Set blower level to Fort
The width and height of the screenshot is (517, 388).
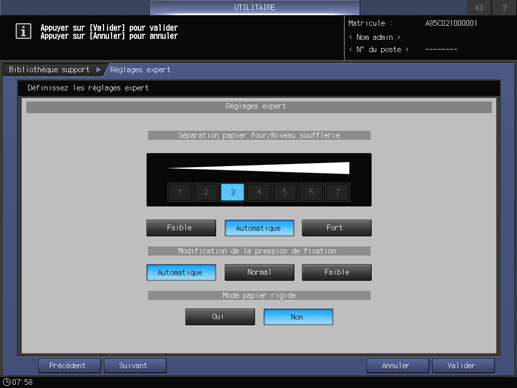[x=337, y=228]
